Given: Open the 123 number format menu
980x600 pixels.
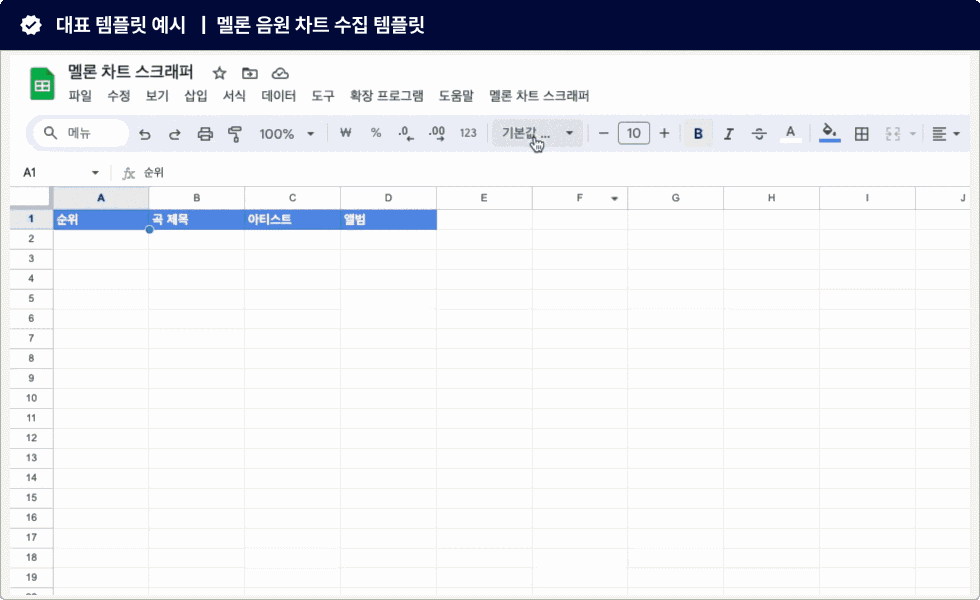Looking at the screenshot, I should pyautogui.click(x=468, y=133).
